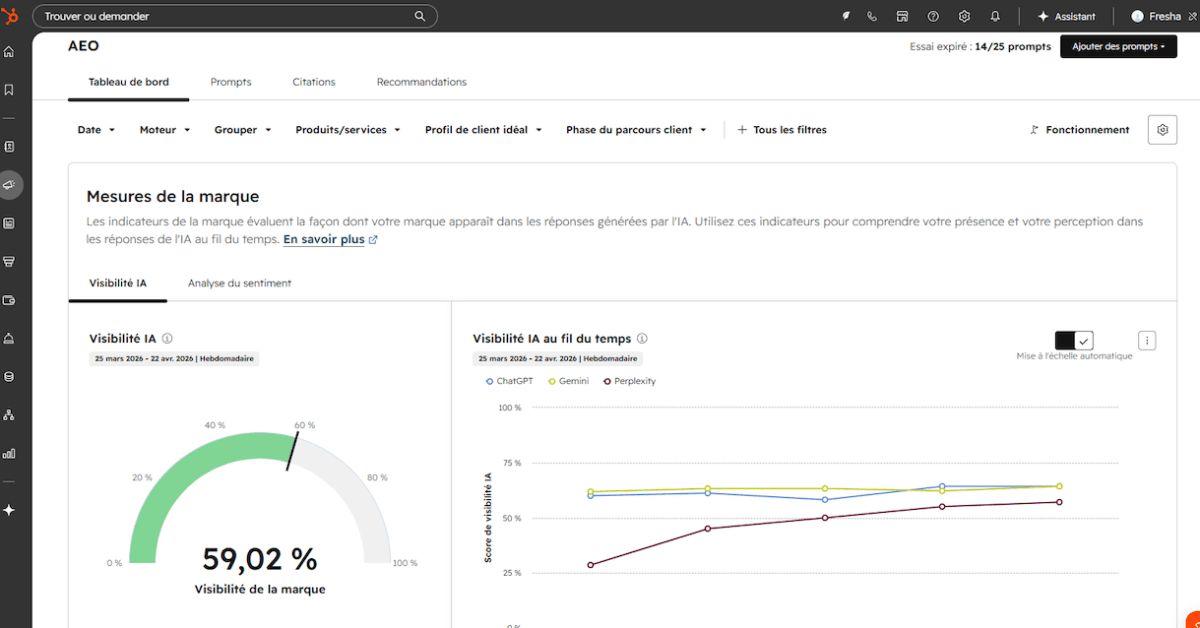Open the Fresha account menu
The width and height of the screenshot is (1200, 628).
coord(1156,16)
